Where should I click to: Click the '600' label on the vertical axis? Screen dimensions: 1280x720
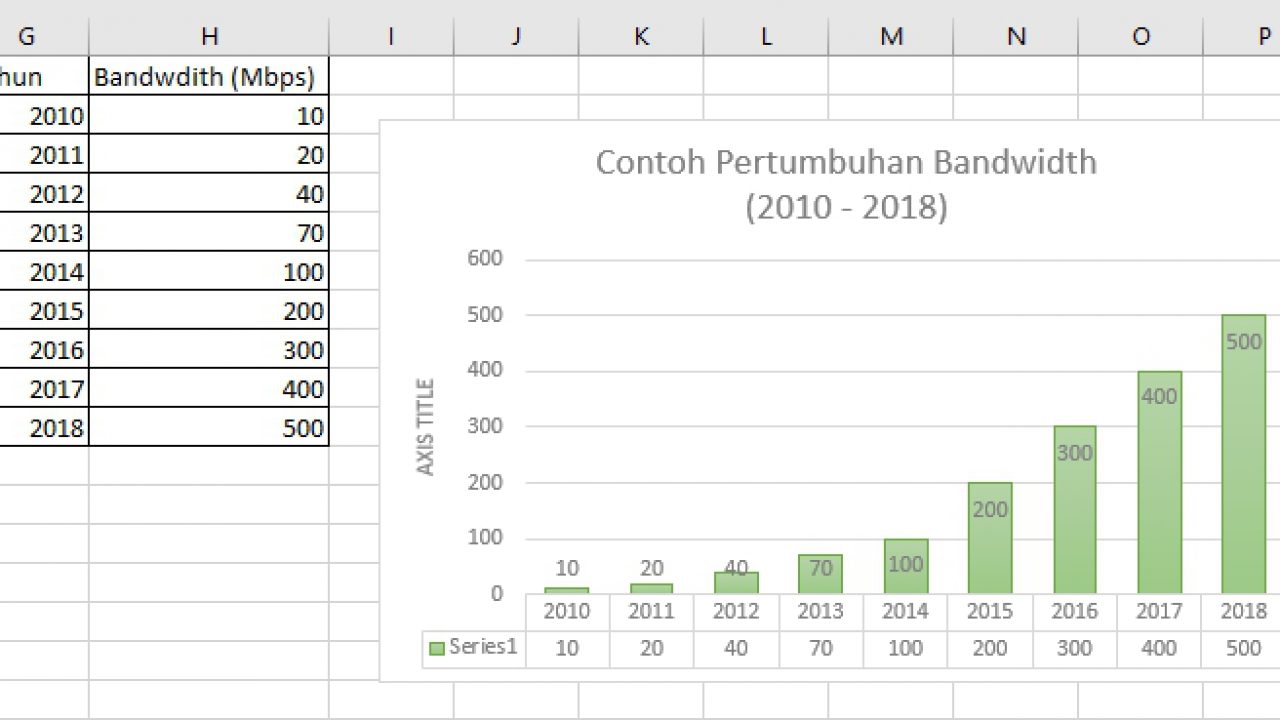484,257
